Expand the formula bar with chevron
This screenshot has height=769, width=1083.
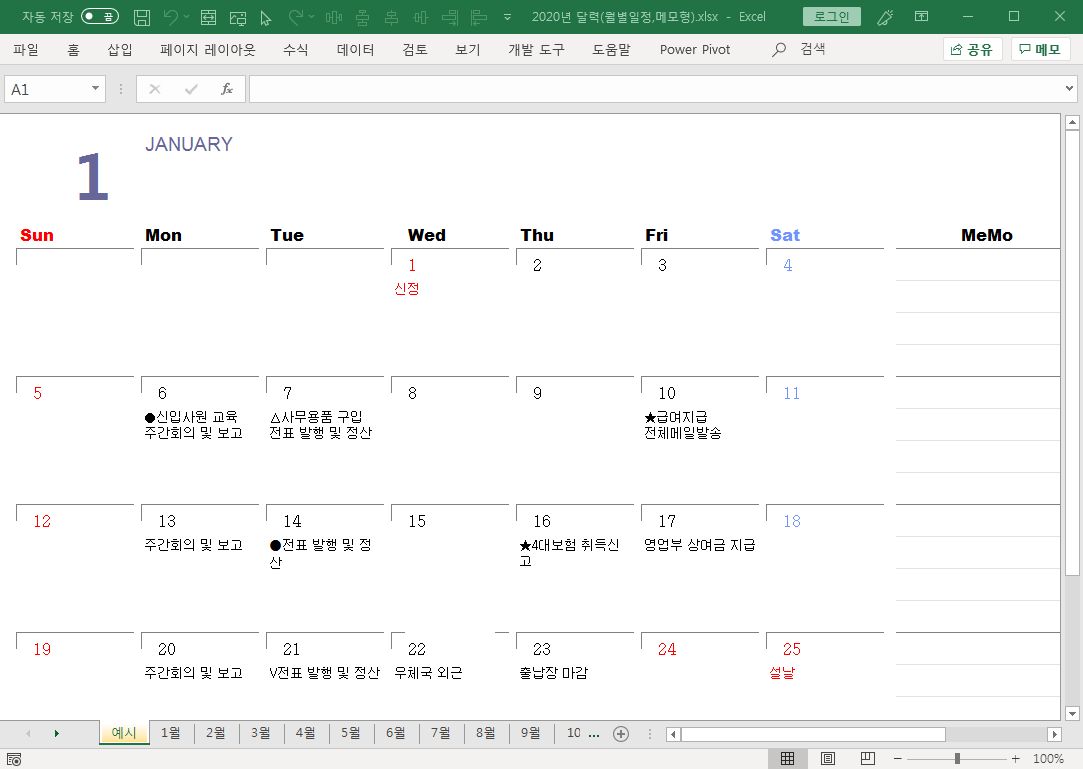(x=1070, y=89)
